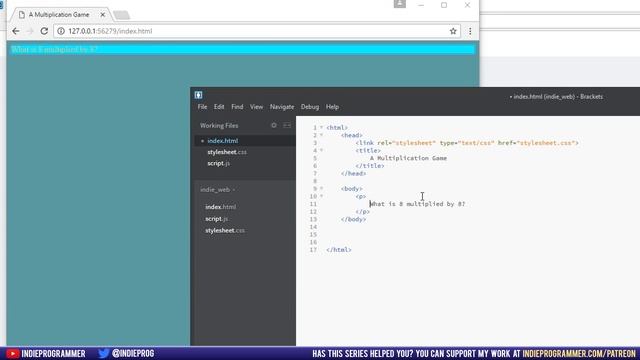Viewport: 640px width, 360px height.
Task: Close the A Multiplication Game tab
Action: [102, 15]
